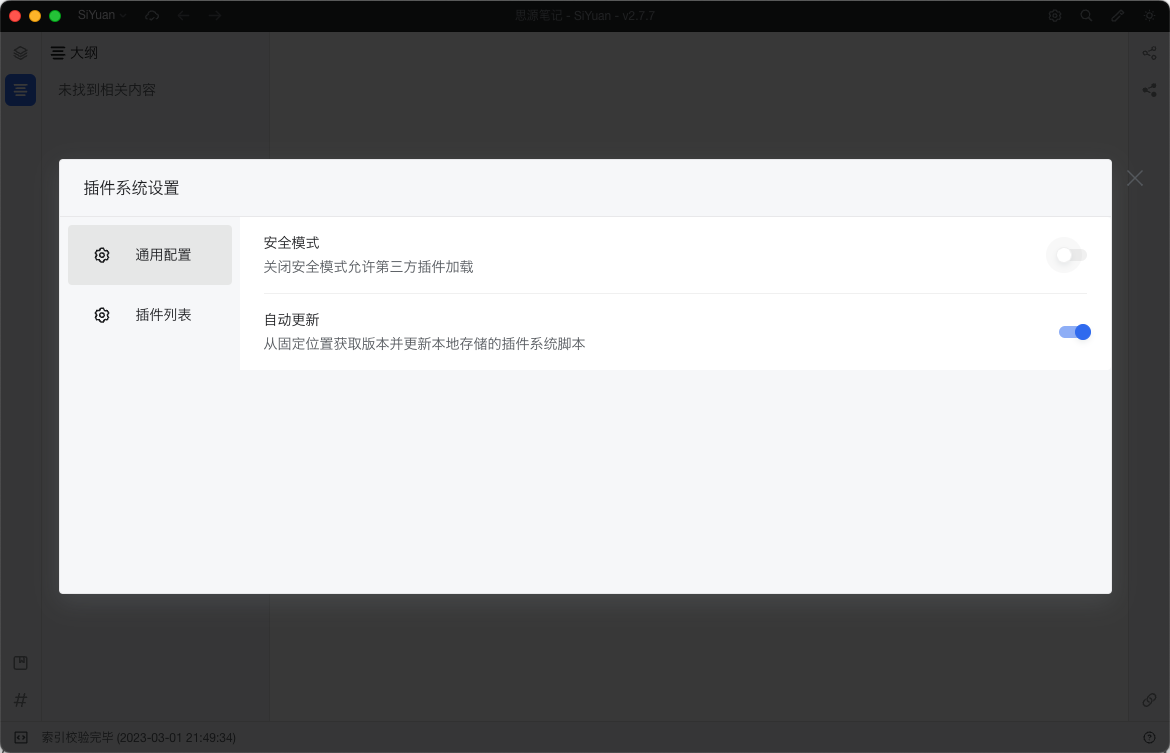Click the gear icon beside 插件列表
This screenshot has height=753, width=1170.
pyautogui.click(x=102, y=315)
